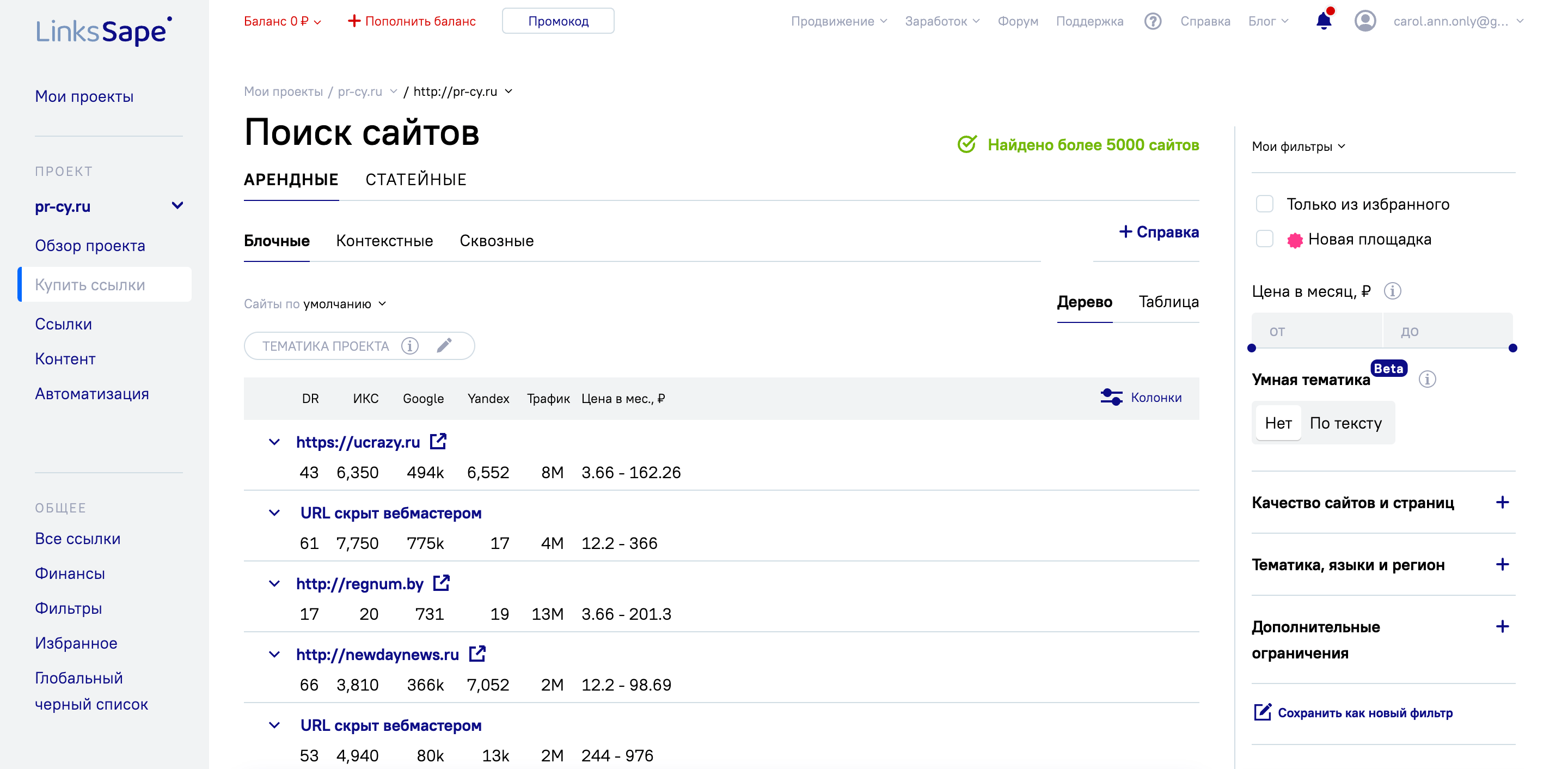Click the LinksSape logo
Screen dimensions: 1568x769
[103, 31]
